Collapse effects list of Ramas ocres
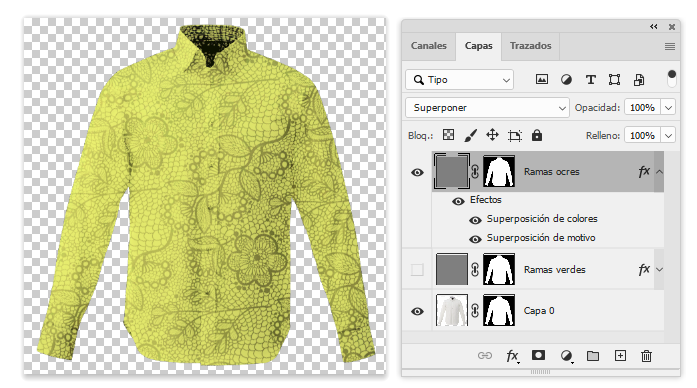The height and width of the screenshot is (388, 697). click(x=659, y=172)
